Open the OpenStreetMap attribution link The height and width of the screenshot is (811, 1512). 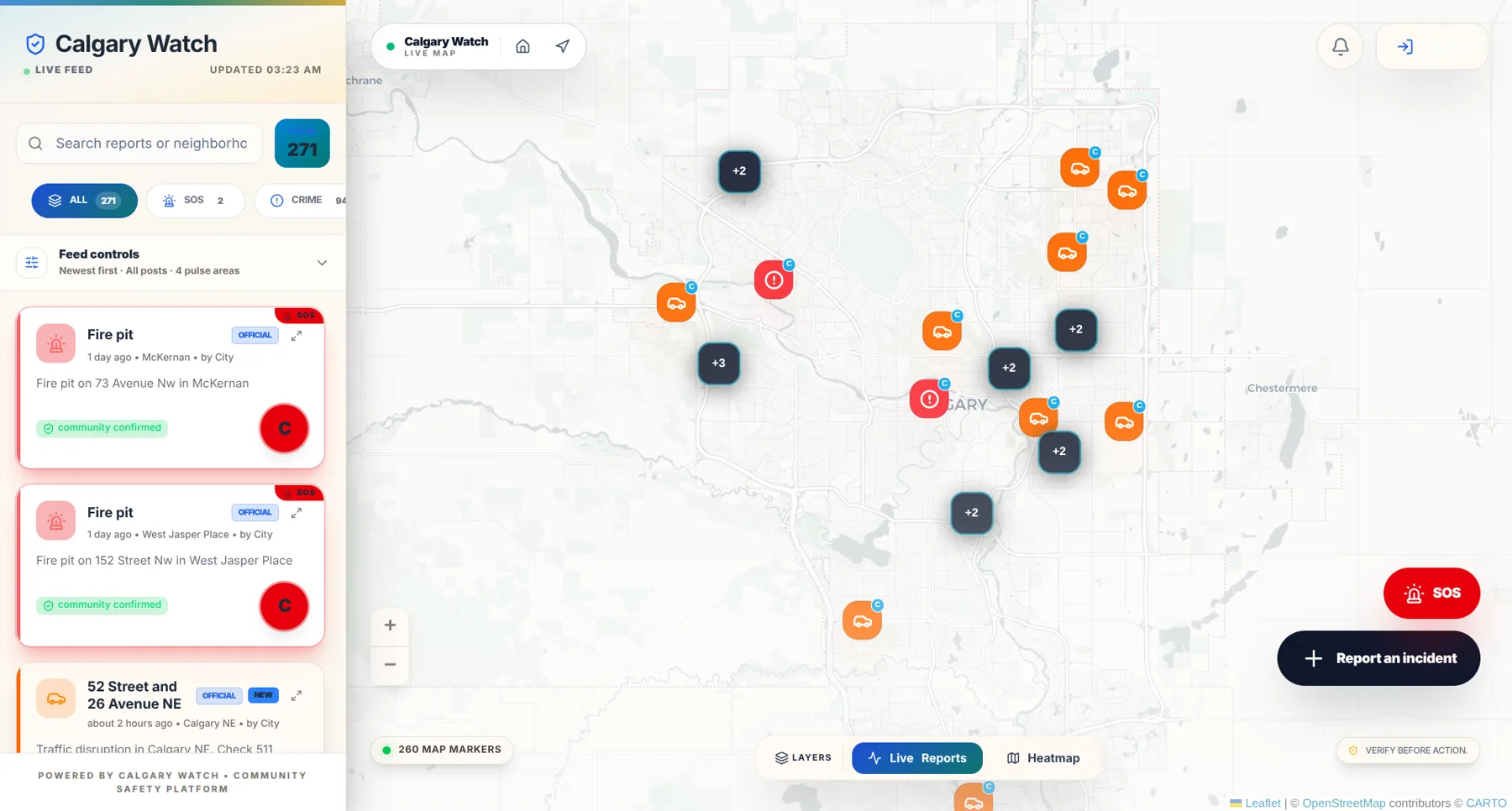tap(1343, 803)
